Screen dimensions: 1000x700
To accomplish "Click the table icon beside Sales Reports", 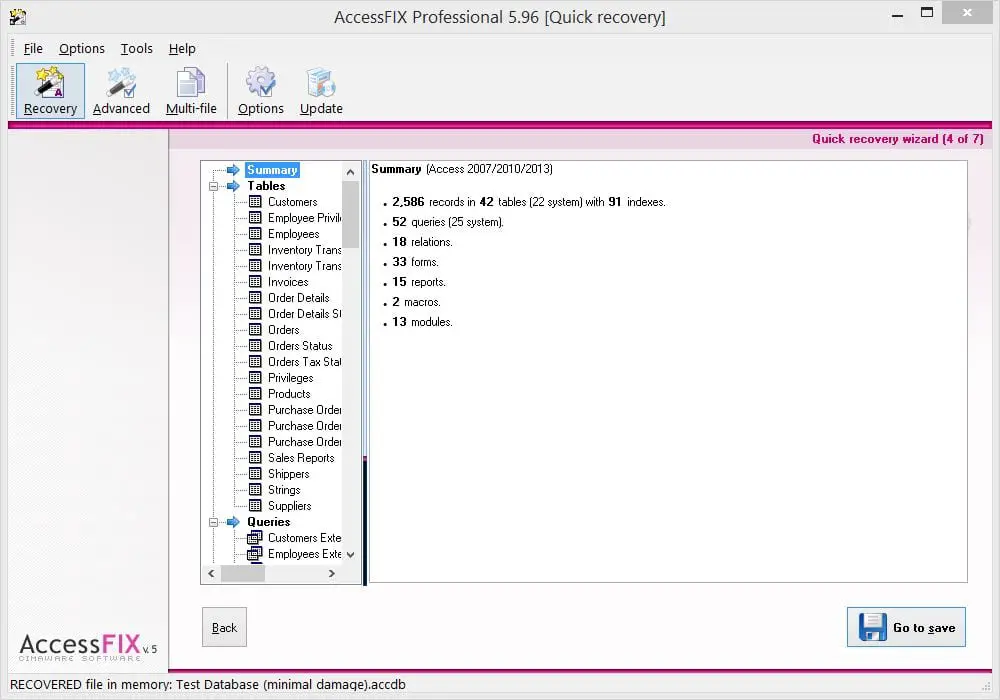I will pyautogui.click(x=255, y=457).
